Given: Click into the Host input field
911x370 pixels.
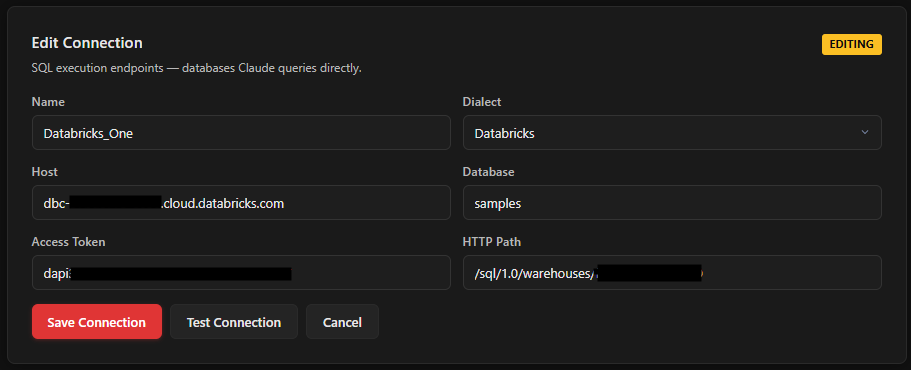Looking at the screenshot, I should point(241,203).
